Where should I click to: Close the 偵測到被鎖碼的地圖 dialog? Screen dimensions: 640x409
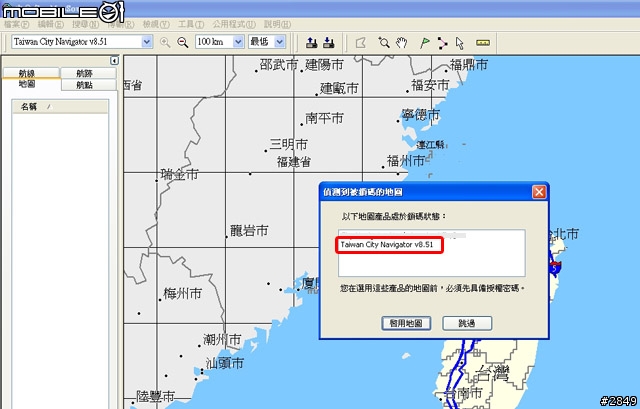[539, 192]
